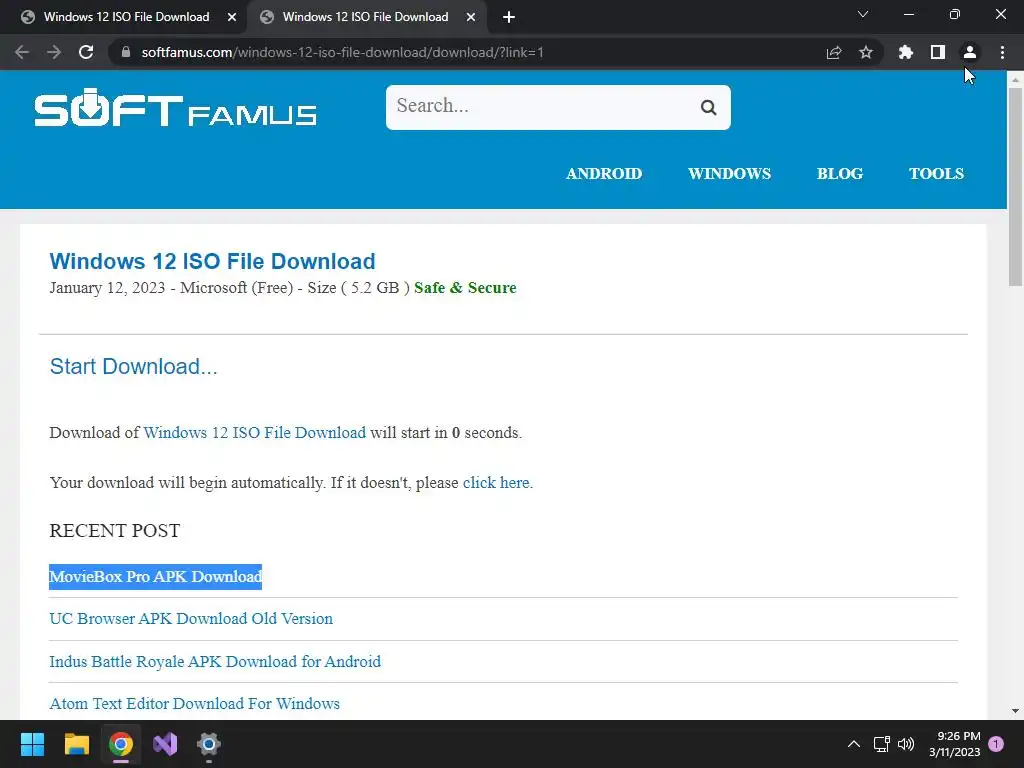
Task: Open the SoftFamus logo homepage
Action: [175, 108]
